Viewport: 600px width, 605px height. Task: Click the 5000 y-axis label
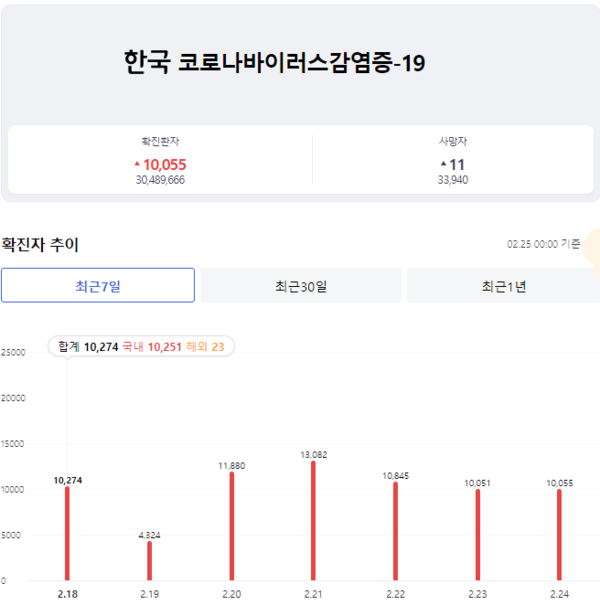coord(11,535)
